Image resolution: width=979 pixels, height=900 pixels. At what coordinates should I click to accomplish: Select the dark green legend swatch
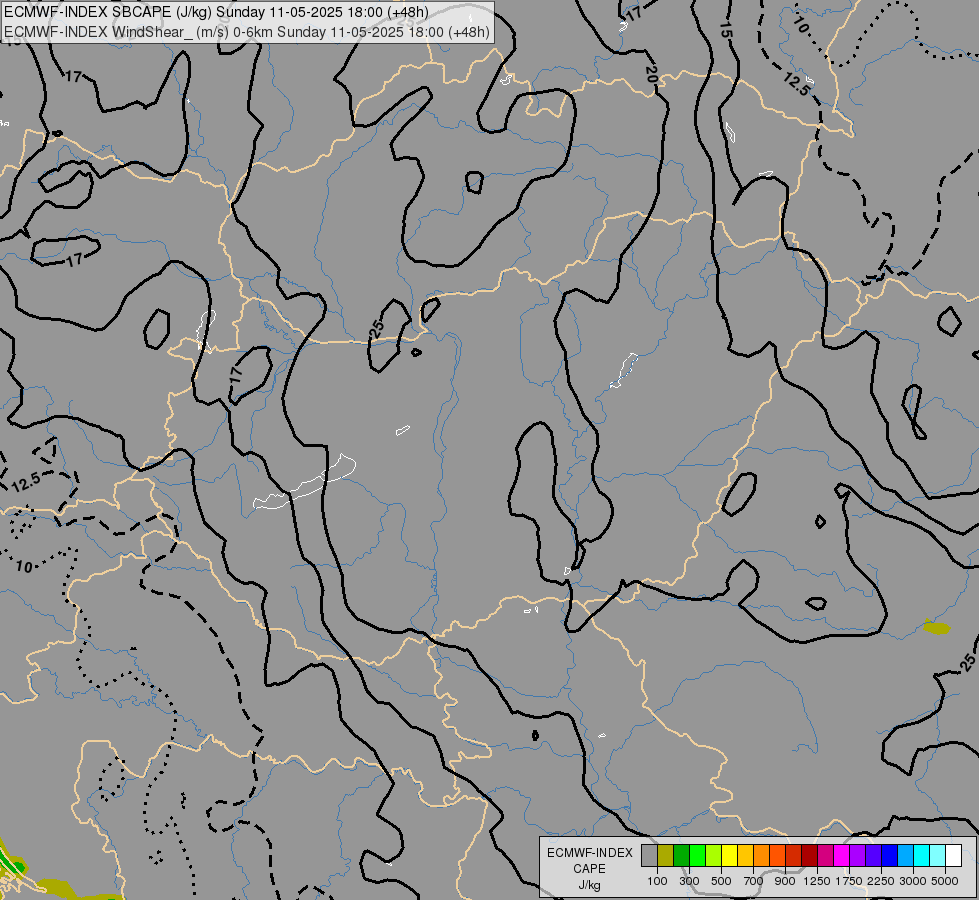coord(681,856)
